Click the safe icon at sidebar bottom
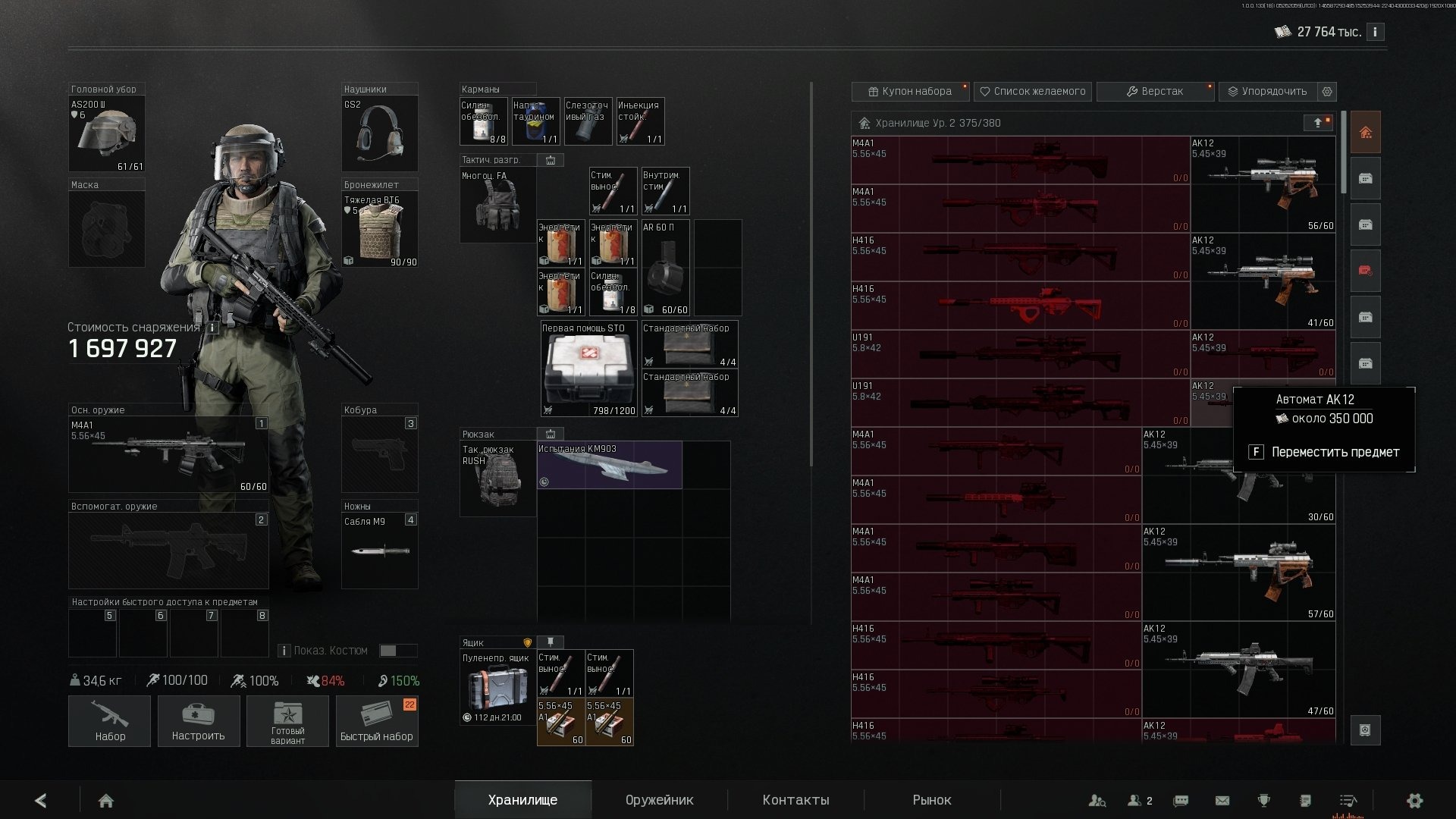The image size is (1456, 819). [x=1365, y=730]
